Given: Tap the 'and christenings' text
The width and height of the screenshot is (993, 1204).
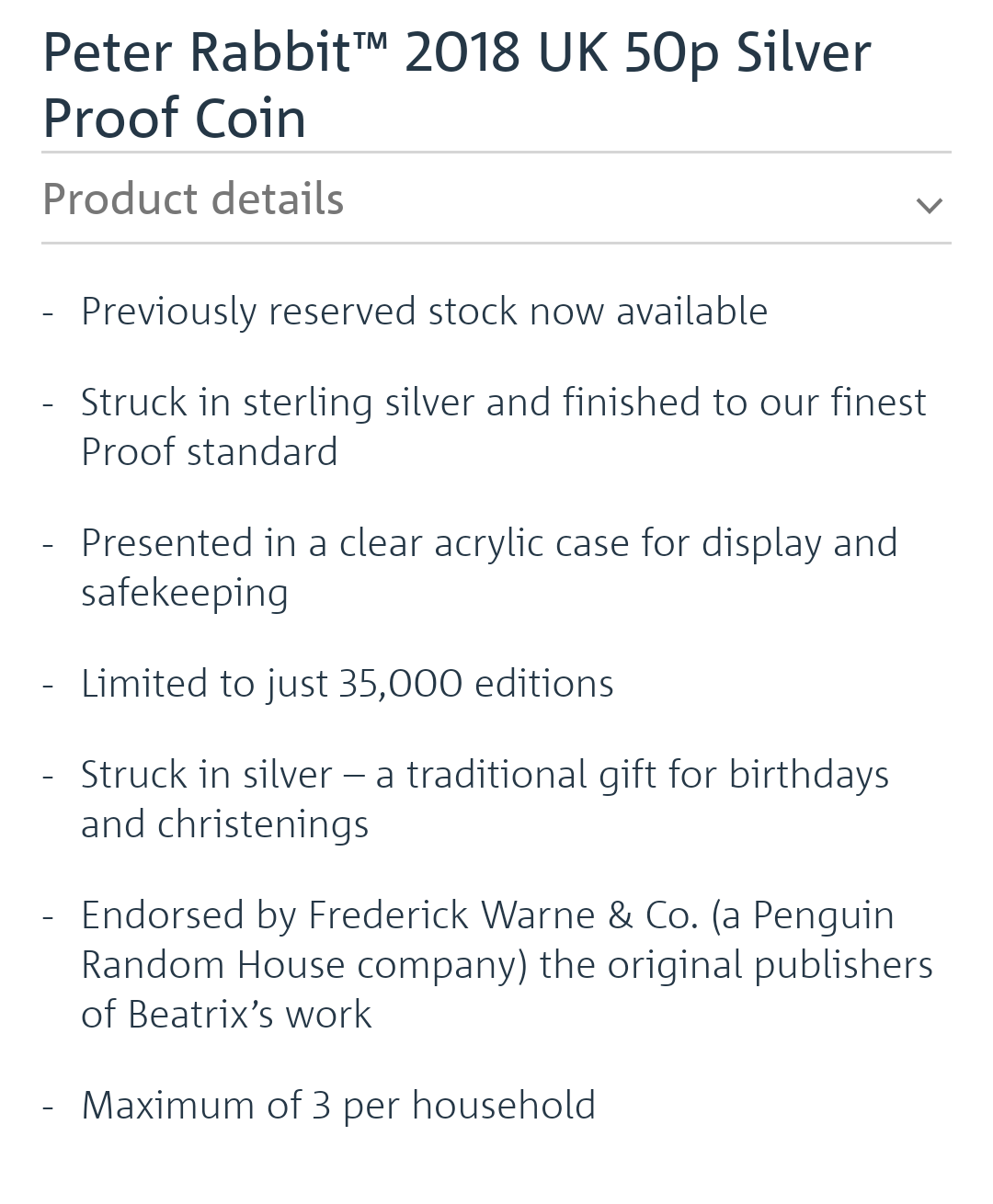Looking at the screenshot, I should coord(225,824).
